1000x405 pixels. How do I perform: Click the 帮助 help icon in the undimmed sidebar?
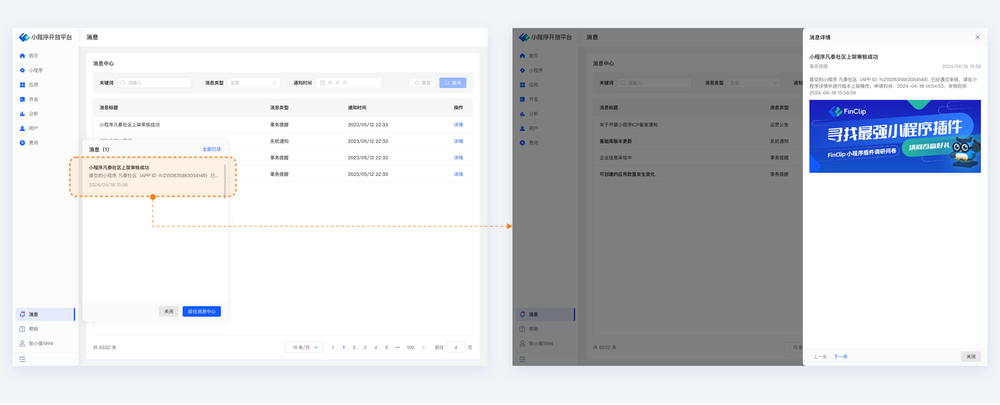click(x=22, y=329)
